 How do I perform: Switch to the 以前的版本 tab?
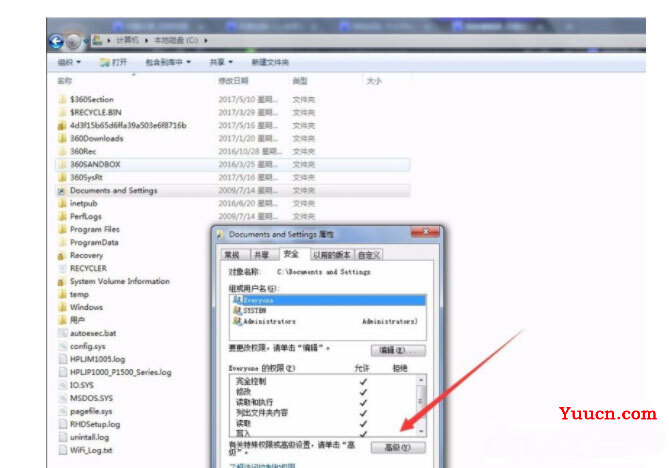[x=332, y=255]
